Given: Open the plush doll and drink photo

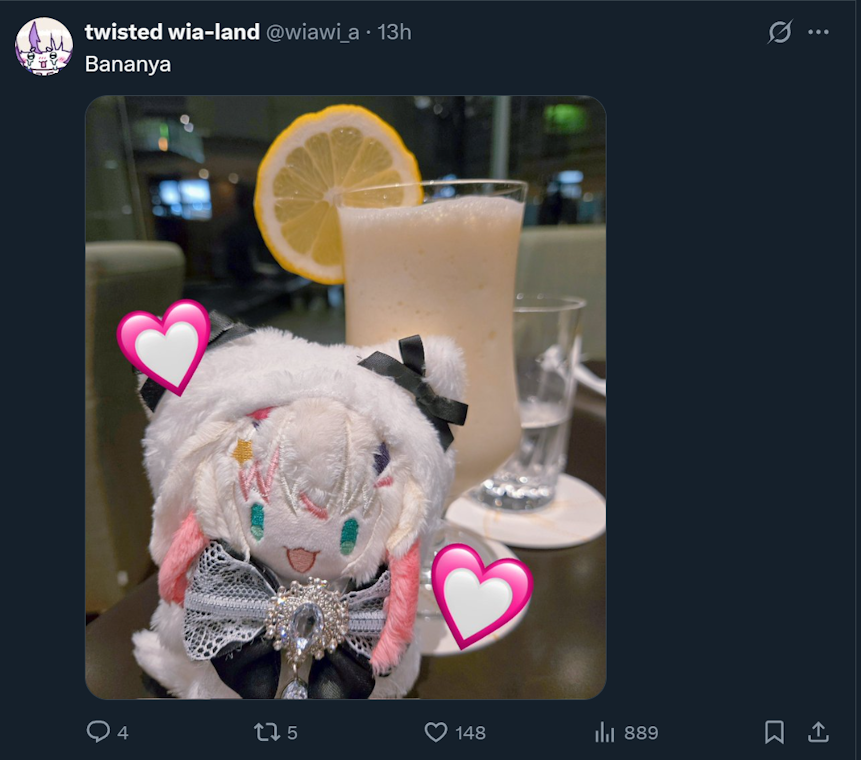Looking at the screenshot, I should (346, 398).
